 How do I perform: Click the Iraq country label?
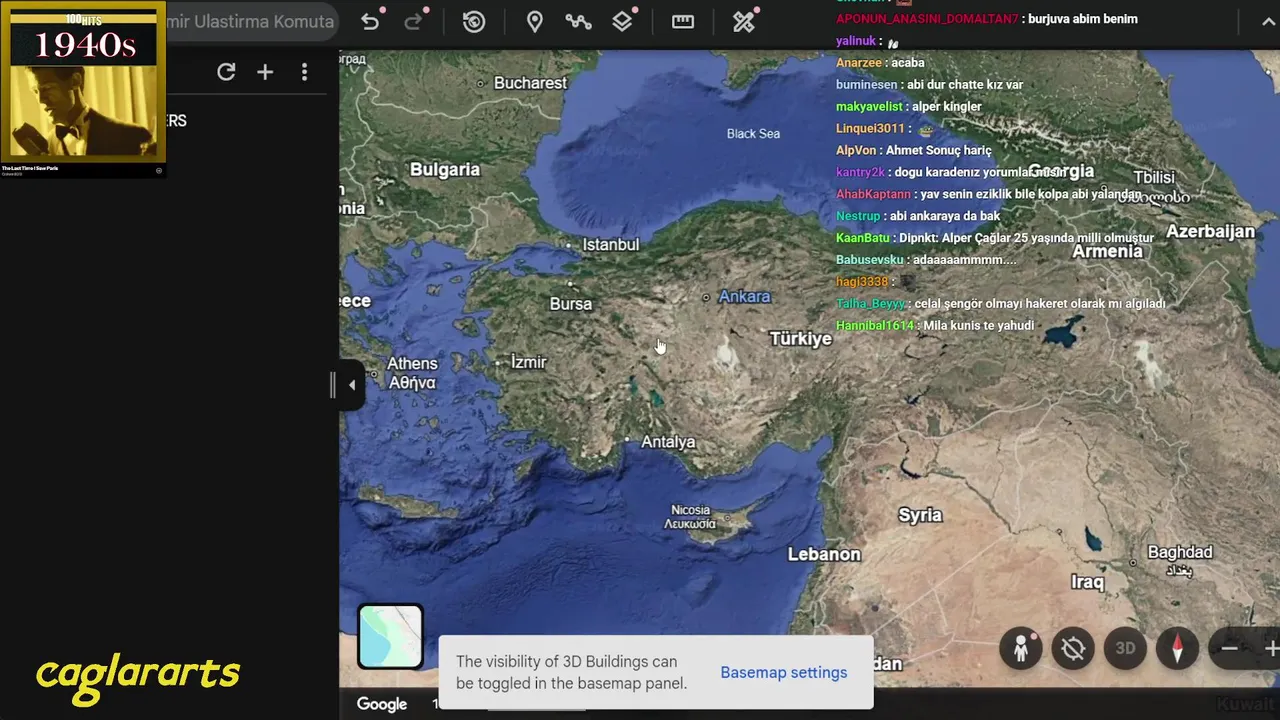pyautogui.click(x=1087, y=582)
